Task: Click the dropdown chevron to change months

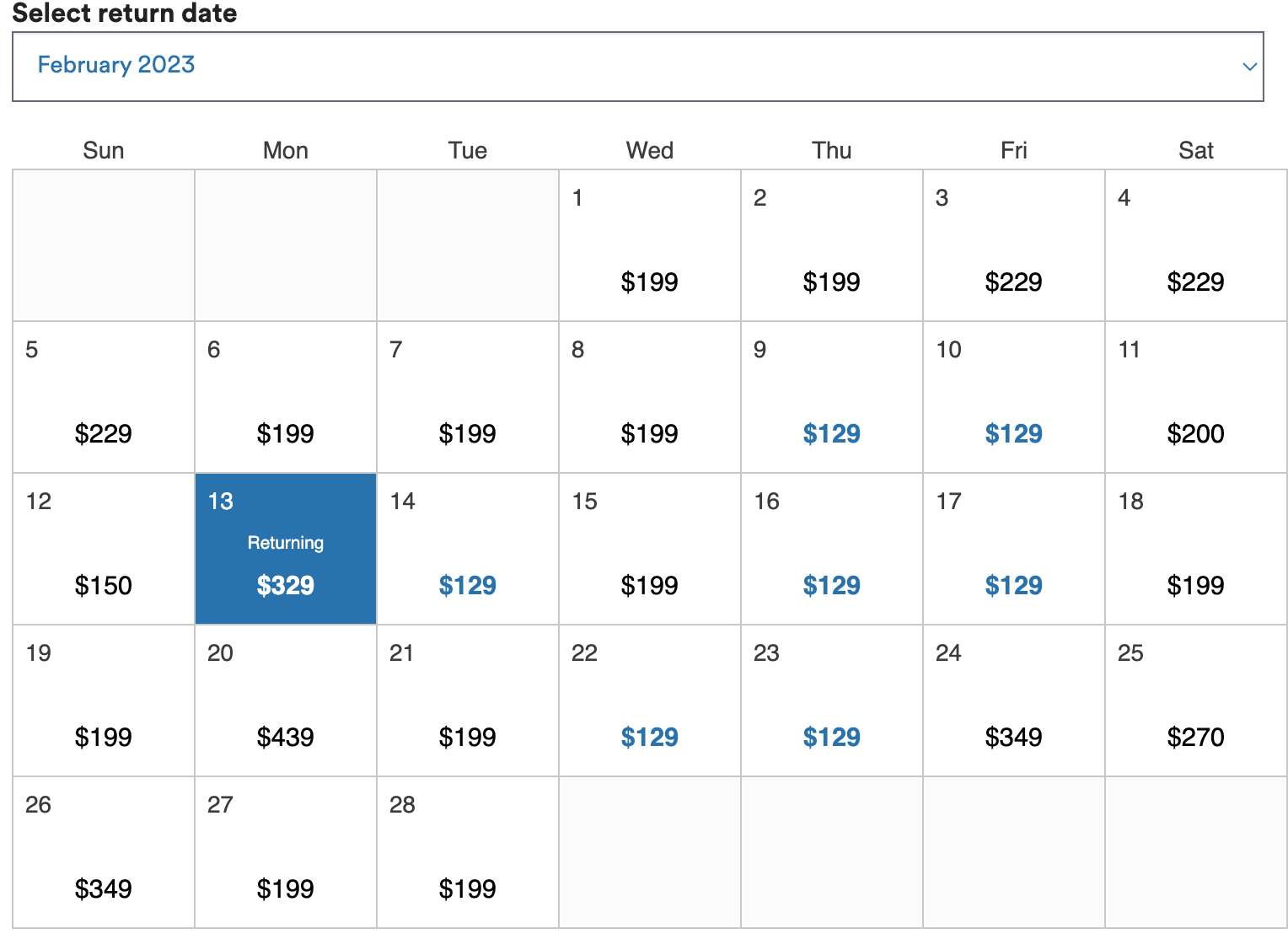Action: click(x=1250, y=67)
